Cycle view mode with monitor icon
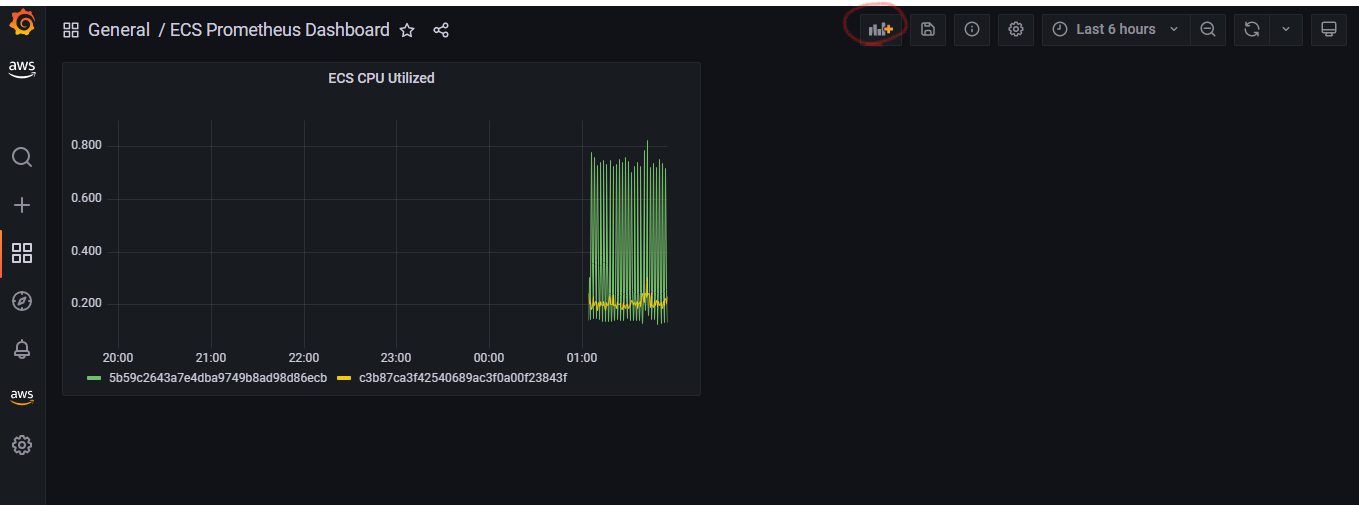The width and height of the screenshot is (1359, 505). click(1329, 29)
